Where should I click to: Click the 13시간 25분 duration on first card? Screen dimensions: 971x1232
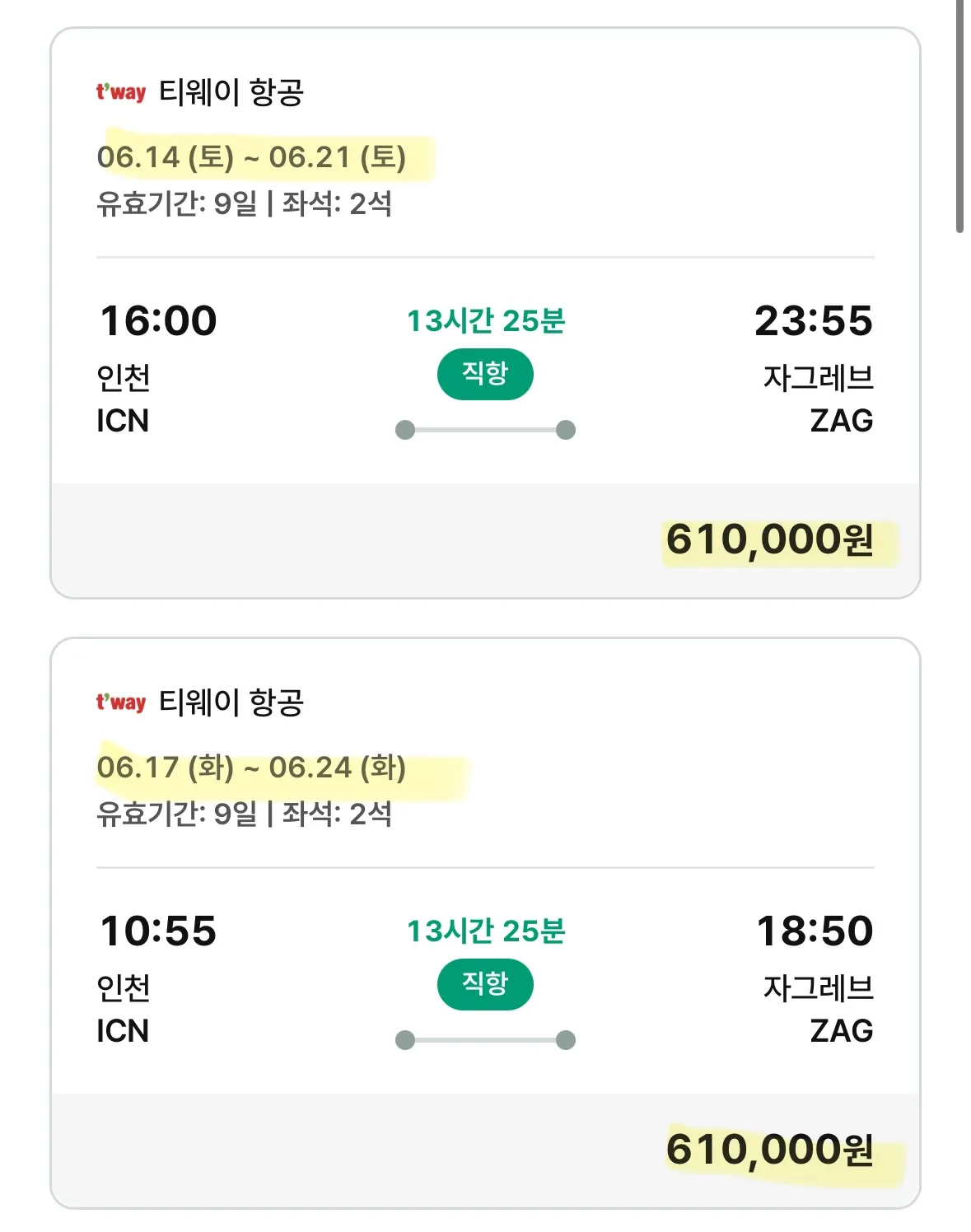pos(486,320)
